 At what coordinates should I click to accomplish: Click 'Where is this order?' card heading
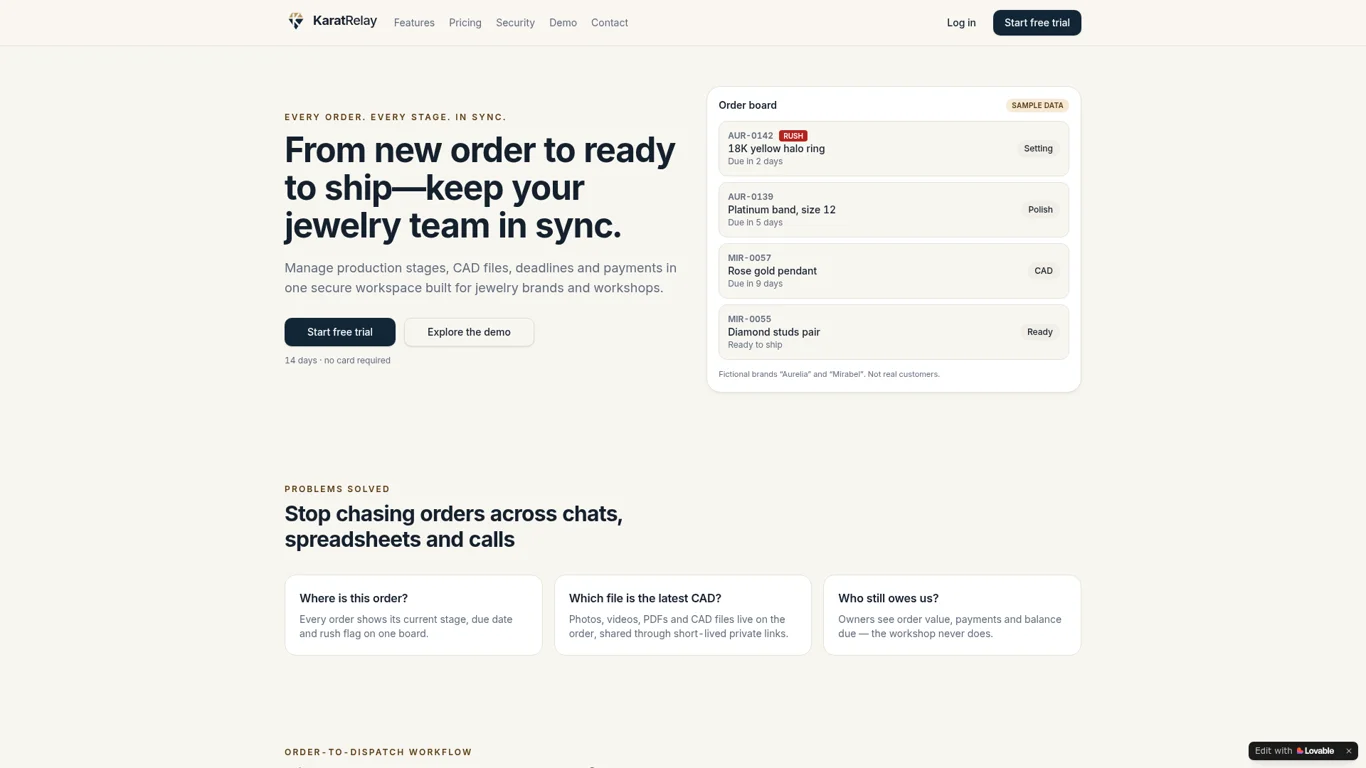[x=353, y=598]
